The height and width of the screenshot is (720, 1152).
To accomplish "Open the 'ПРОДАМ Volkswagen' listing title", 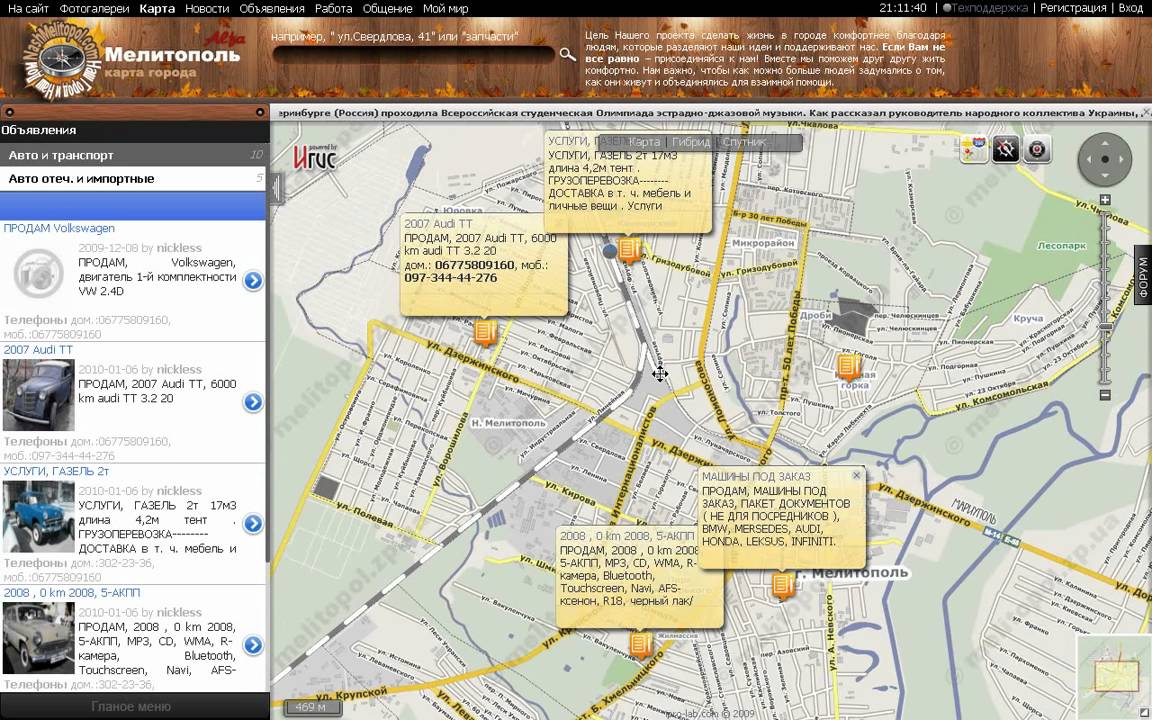I will [x=59, y=228].
